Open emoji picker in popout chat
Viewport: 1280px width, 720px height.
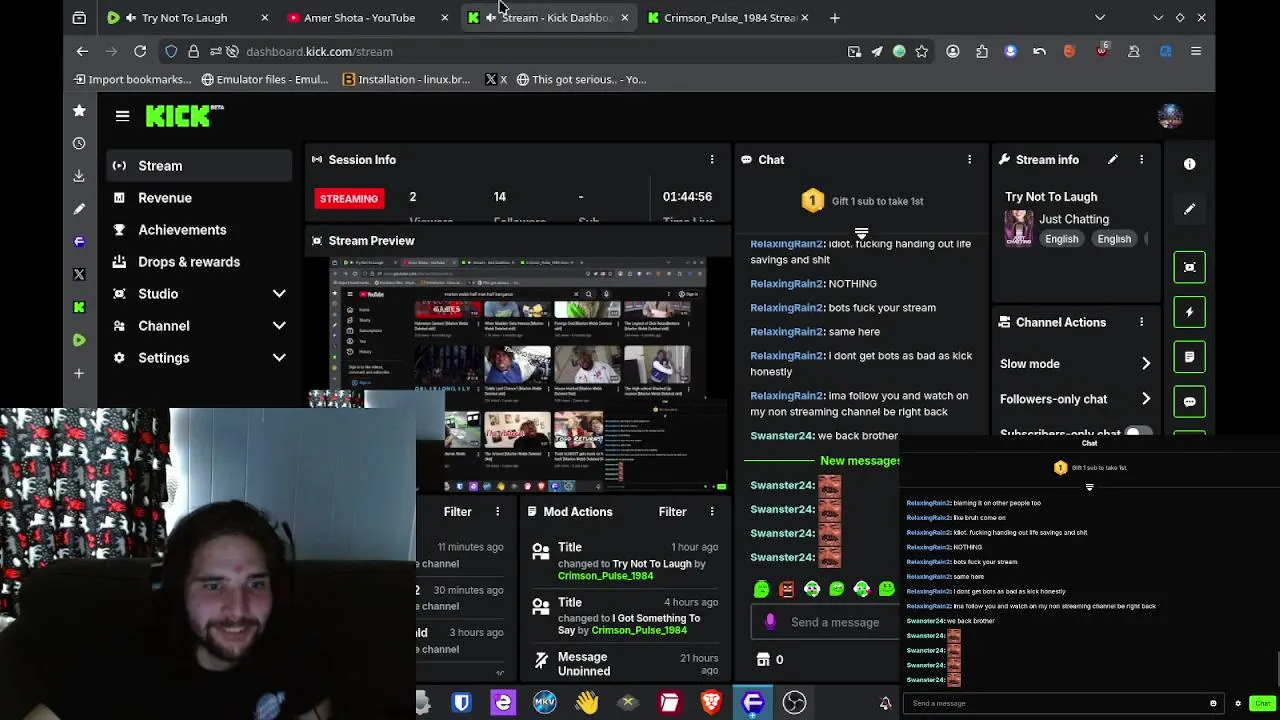point(1213,703)
